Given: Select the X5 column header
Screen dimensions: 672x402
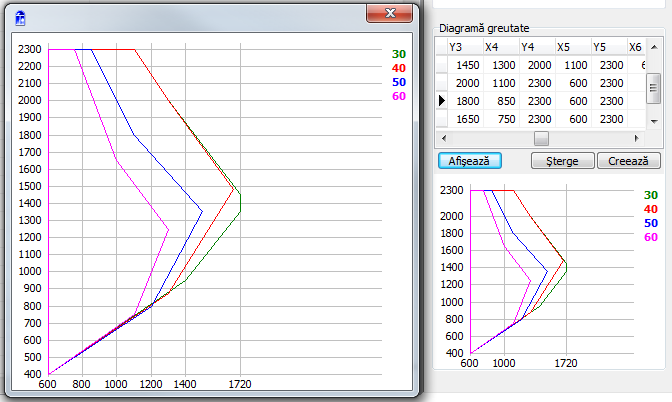Looking at the screenshot, I should [573, 47].
